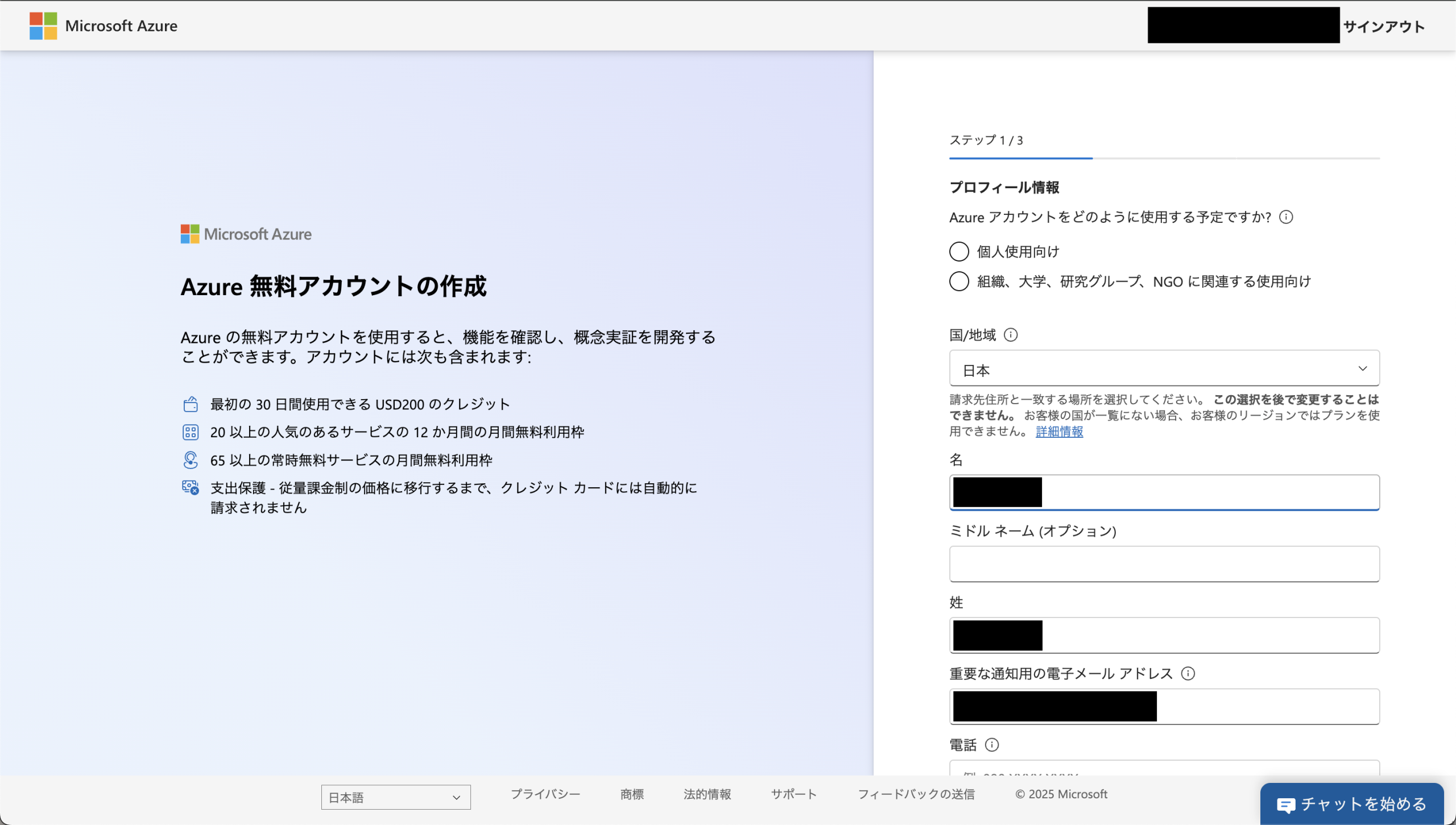Click info icon next to 国/地域
1456x825 pixels.
[1011, 335]
